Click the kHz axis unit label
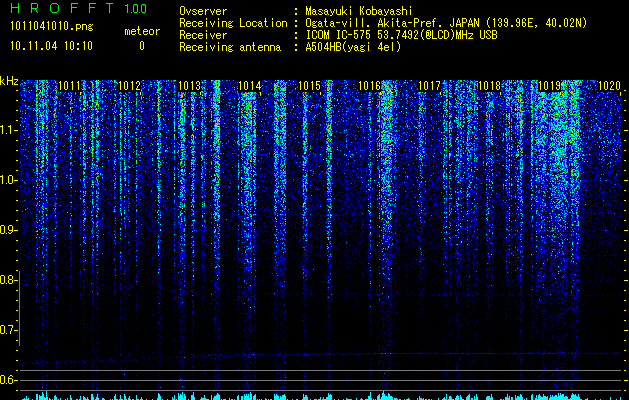Viewport: 629px width, 400px height. (9, 81)
